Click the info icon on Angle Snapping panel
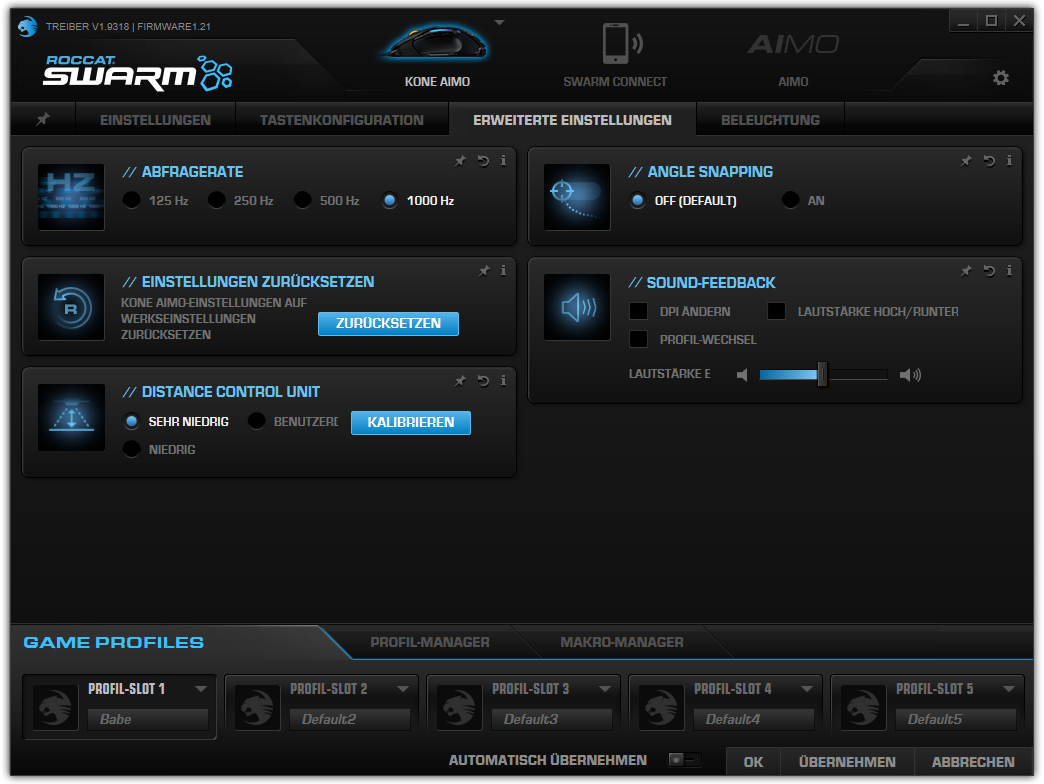This screenshot has height=784, width=1044. (x=1009, y=160)
